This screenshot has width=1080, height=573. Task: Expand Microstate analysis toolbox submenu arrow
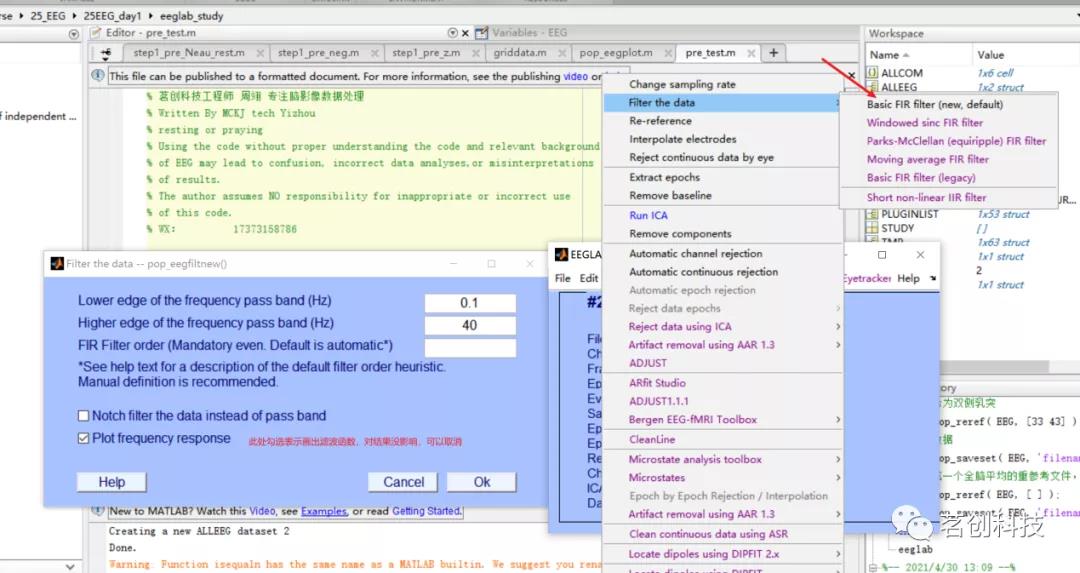tap(838, 459)
